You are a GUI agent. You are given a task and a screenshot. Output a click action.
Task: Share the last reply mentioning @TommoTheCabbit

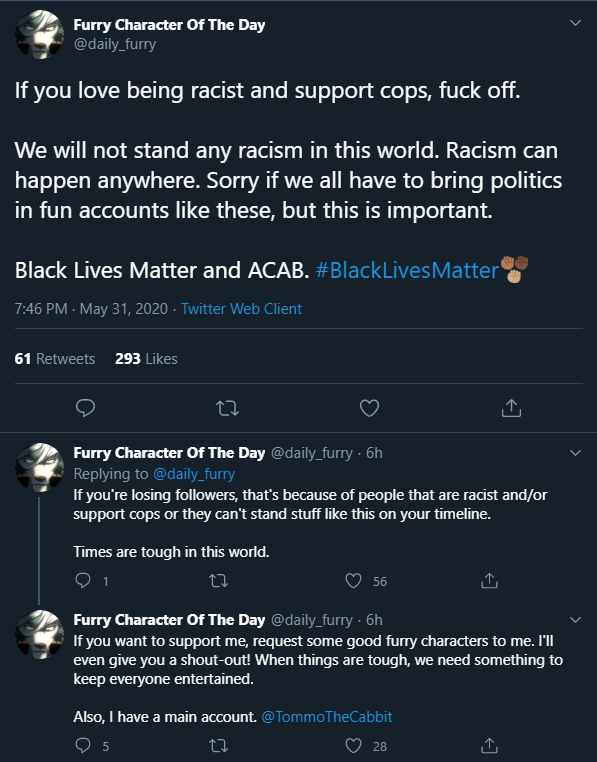pyautogui.click(x=489, y=745)
